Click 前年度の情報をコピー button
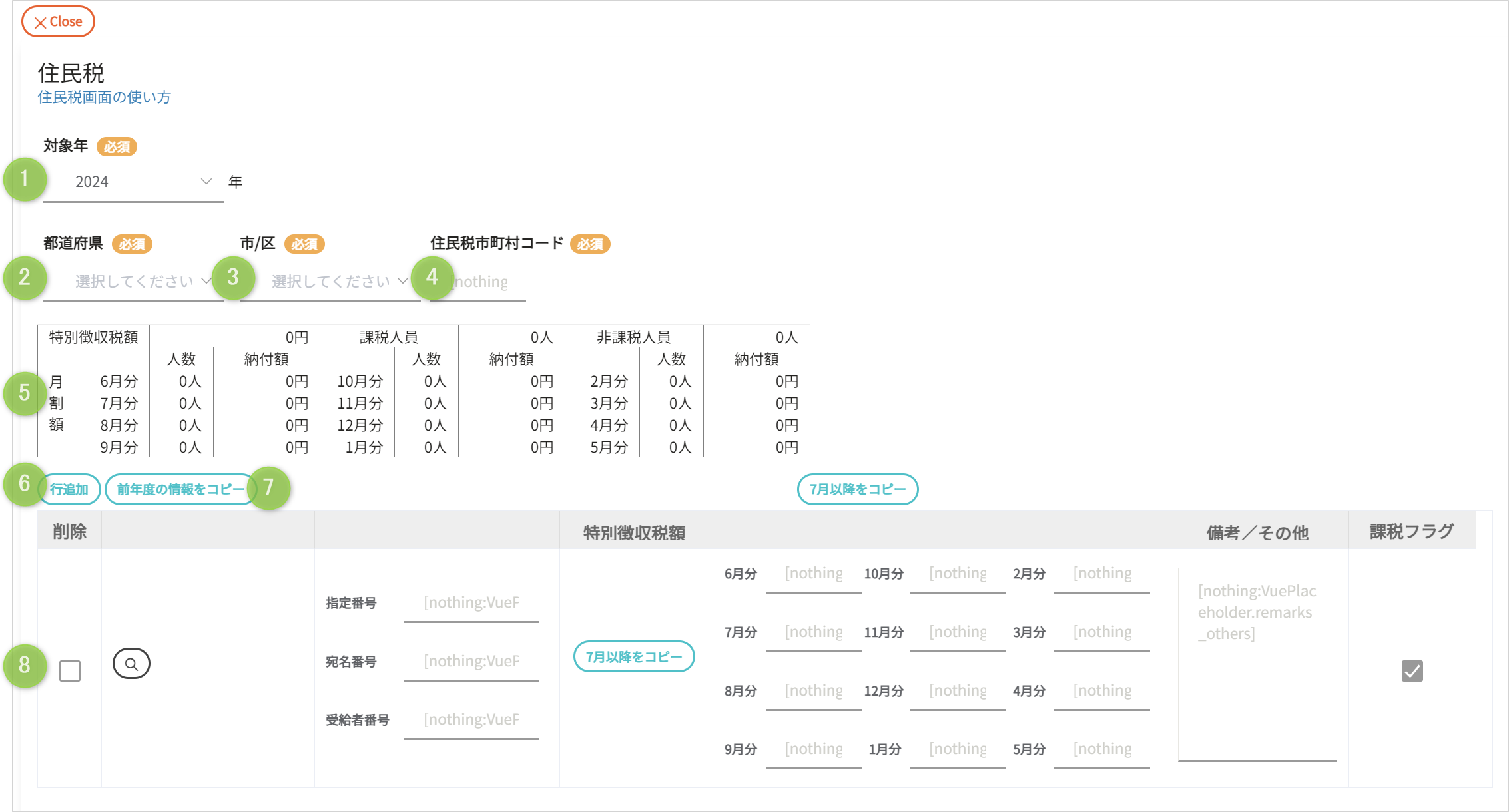Screen dimensions: 1509x812 (180, 489)
